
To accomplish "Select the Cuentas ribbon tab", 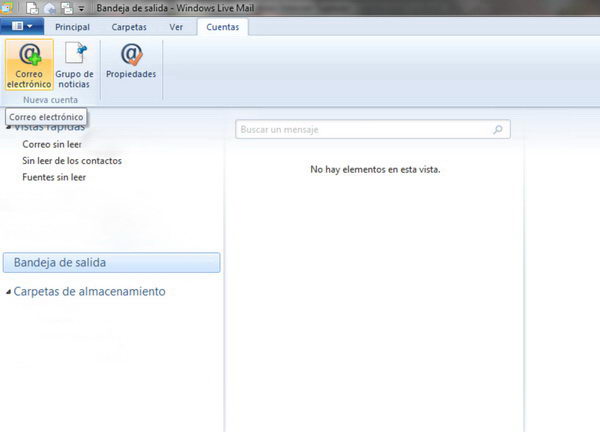I will pyautogui.click(x=223, y=27).
